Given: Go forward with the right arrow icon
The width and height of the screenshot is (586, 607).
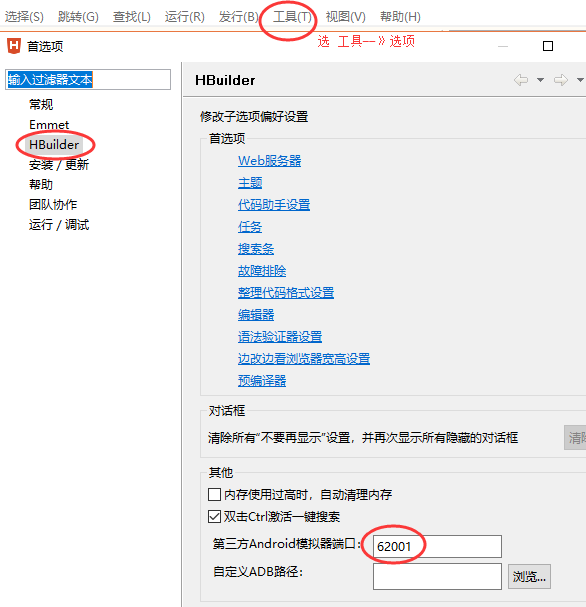Looking at the screenshot, I should tap(560, 80).
